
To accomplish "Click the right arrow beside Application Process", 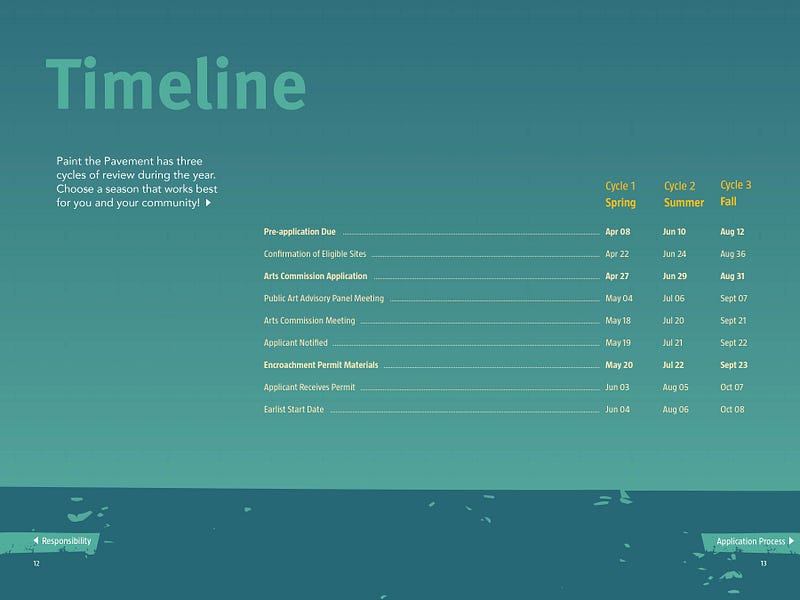I will tap(791, 540).
